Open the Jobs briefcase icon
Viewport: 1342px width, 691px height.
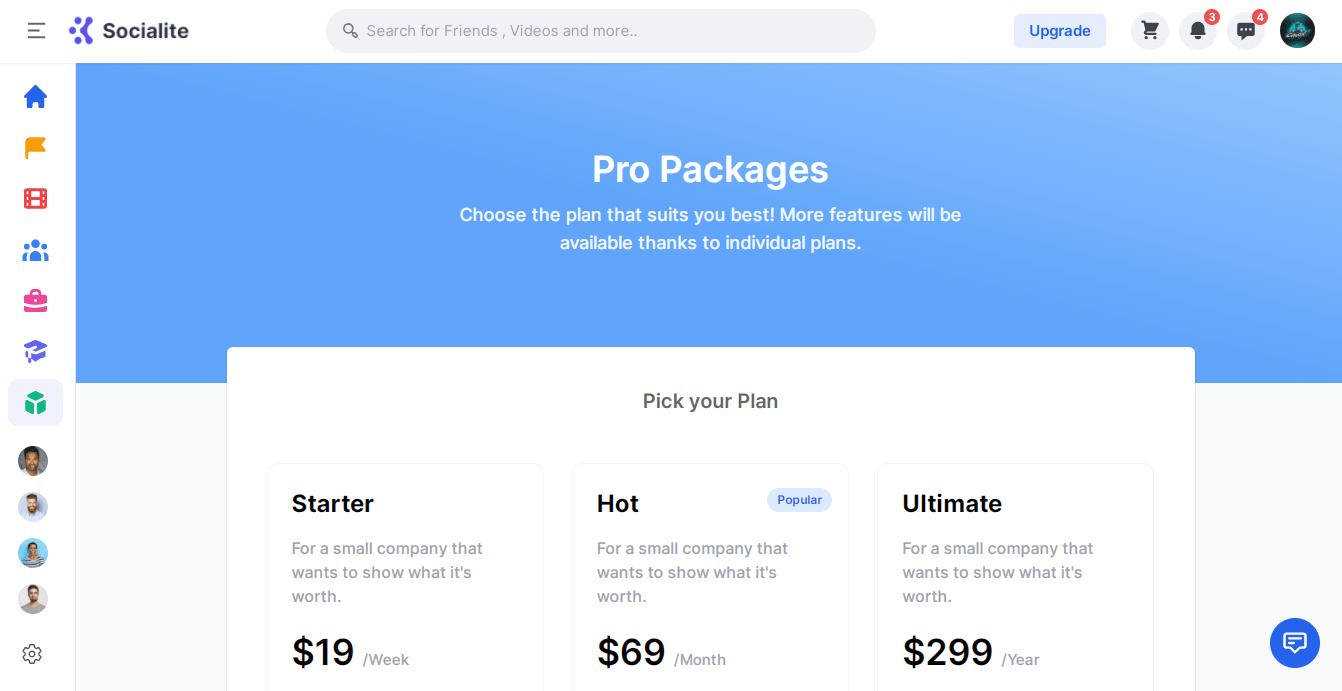click(35, 301)
